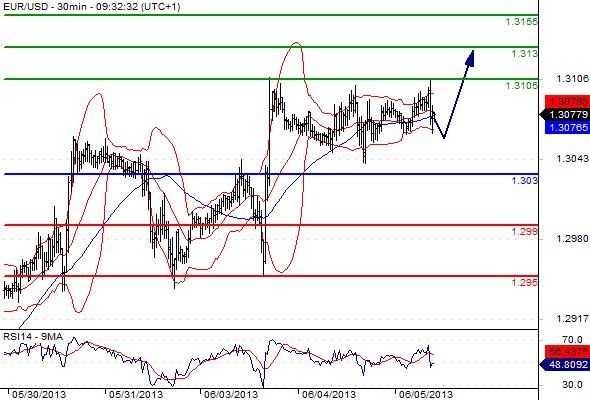Click the 06/05/2013 date label
This screenshot has height=400, width=590.
pos(426,394)
